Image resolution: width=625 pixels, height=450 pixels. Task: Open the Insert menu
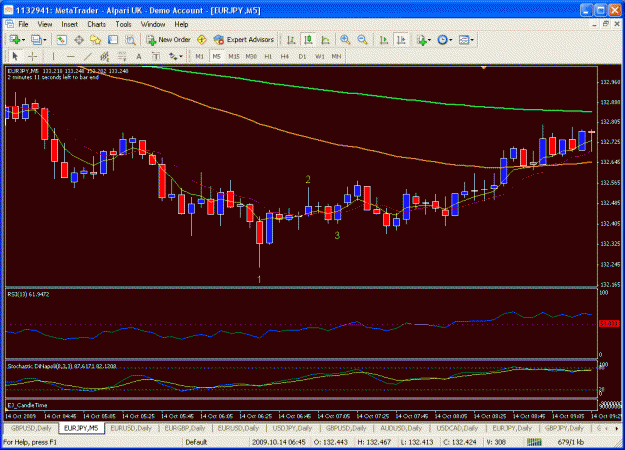[x=69, y=24]
